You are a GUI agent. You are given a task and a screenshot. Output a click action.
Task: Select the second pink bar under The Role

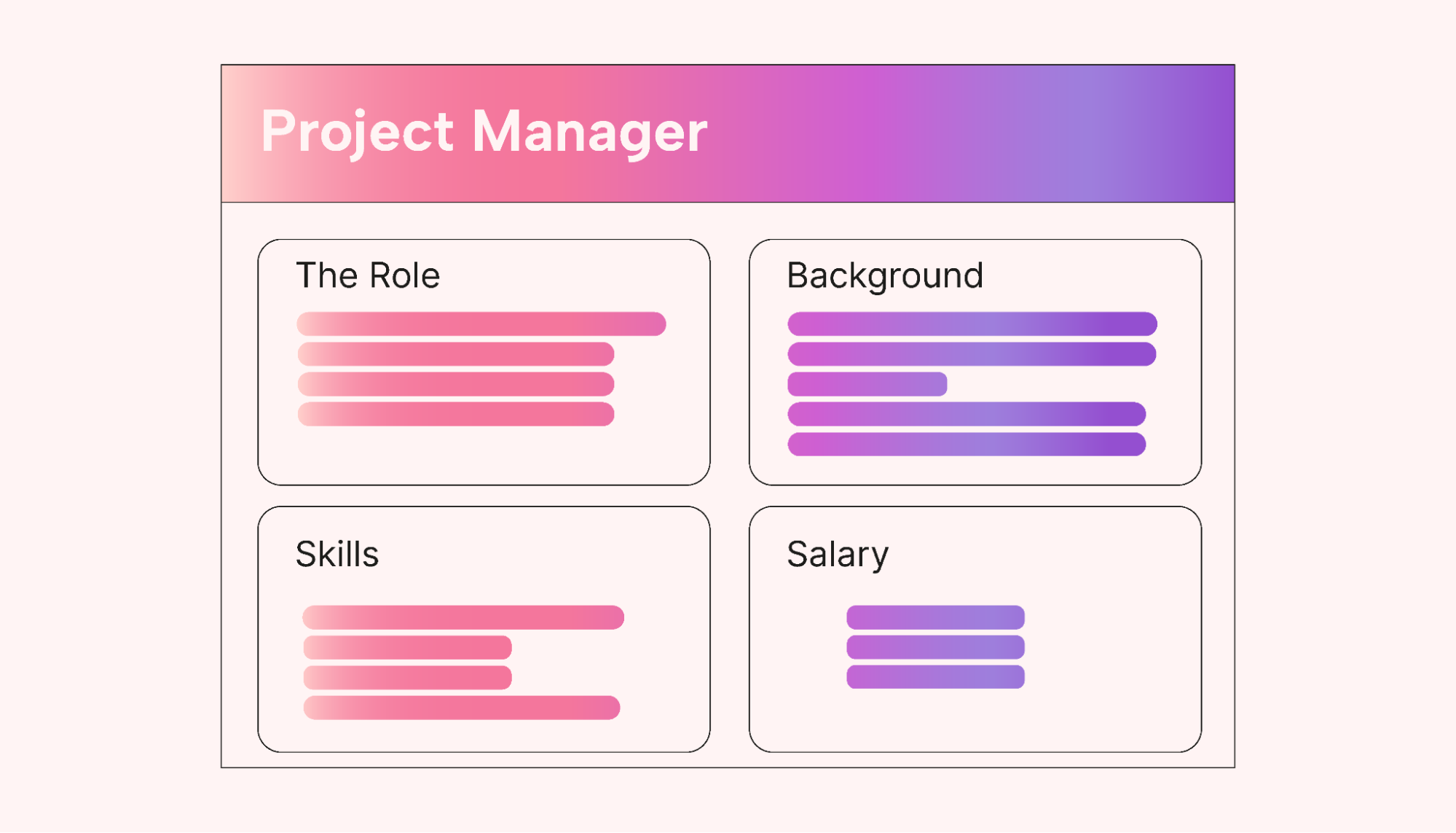pos(456,354)
